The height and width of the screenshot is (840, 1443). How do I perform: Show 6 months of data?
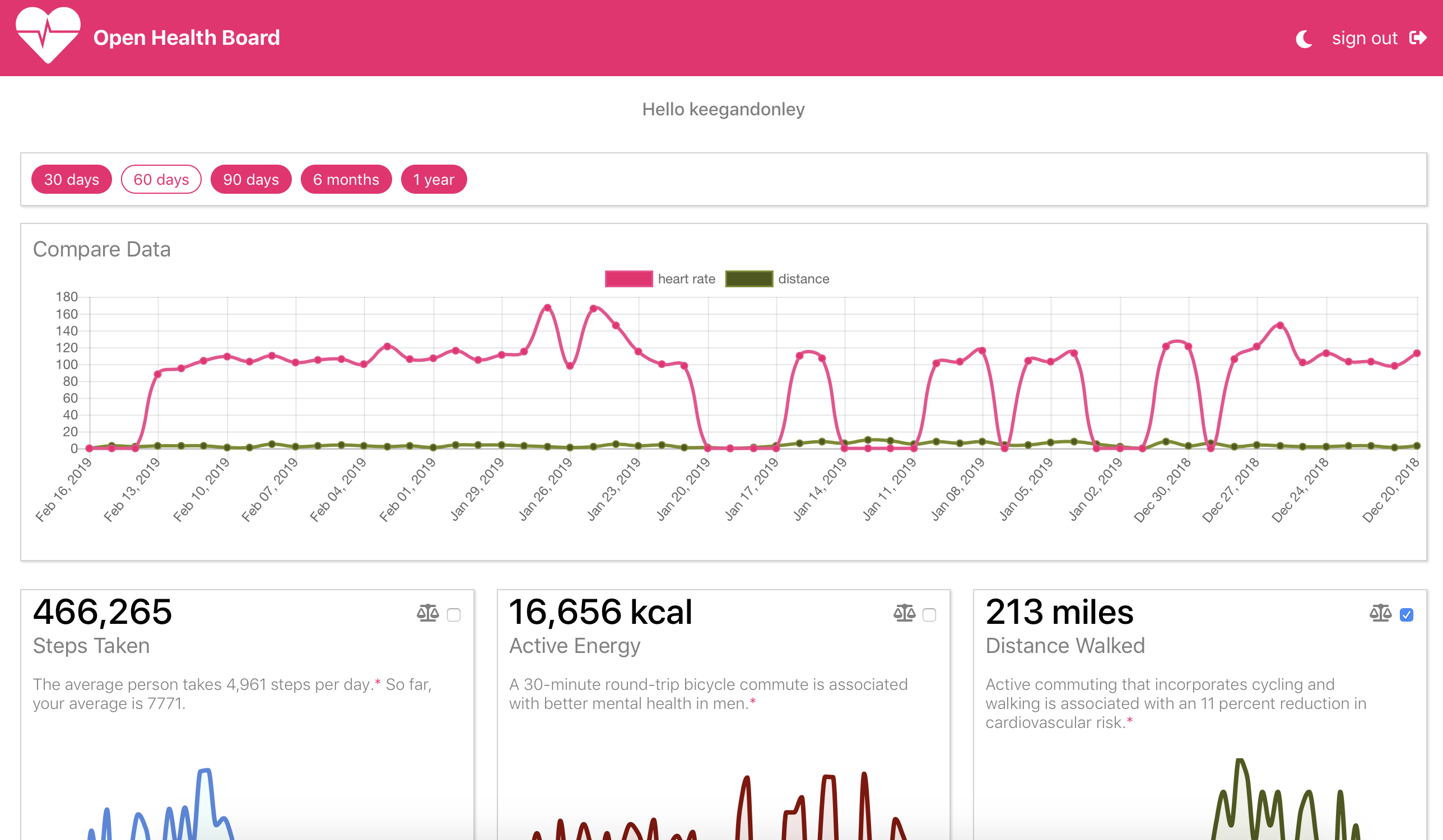[346, 180]
